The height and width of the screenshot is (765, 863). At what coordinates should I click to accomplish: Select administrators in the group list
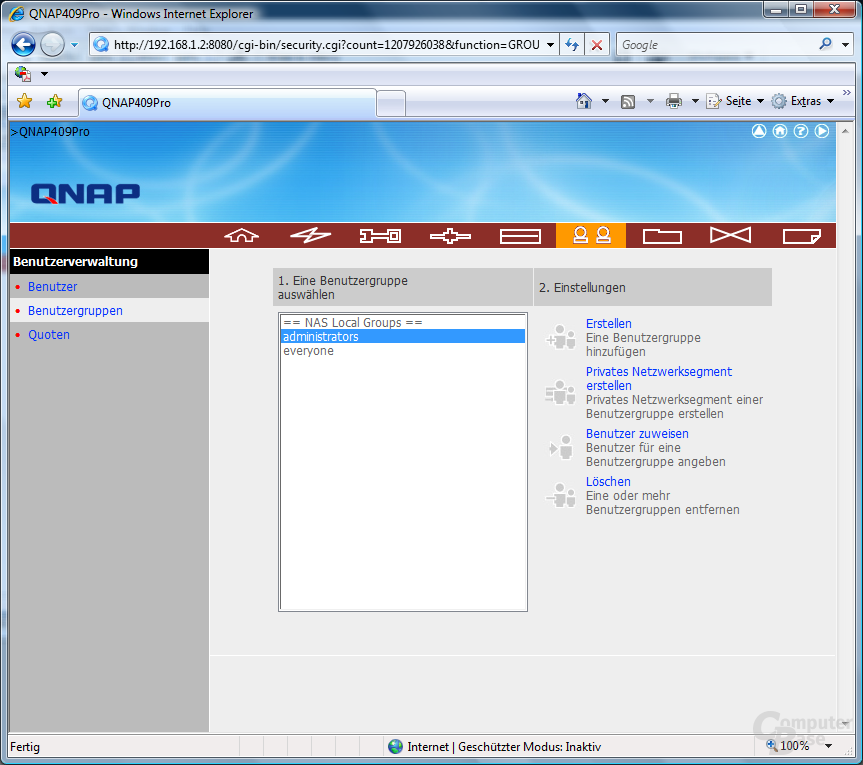(403, 336)
